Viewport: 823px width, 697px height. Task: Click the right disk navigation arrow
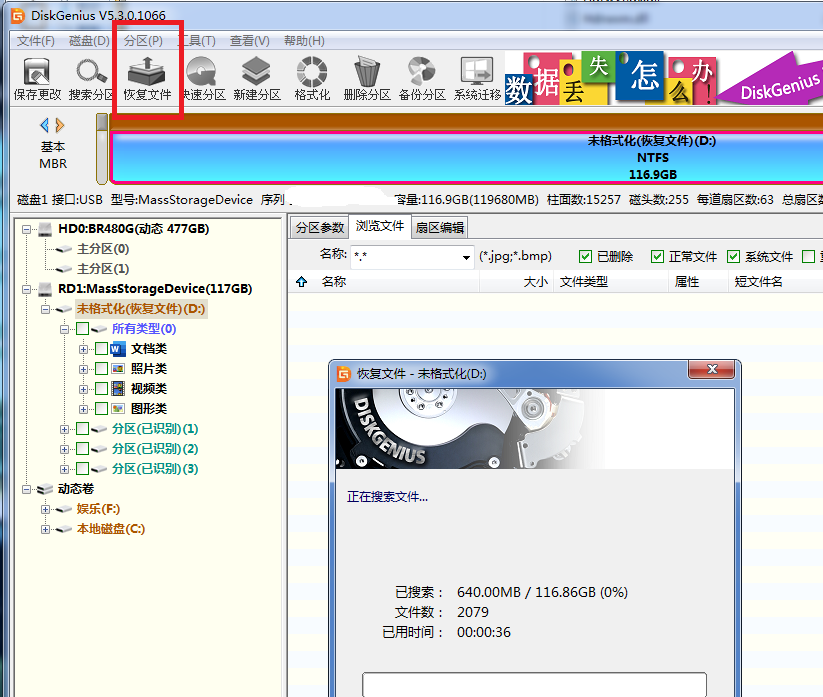tap(60, 125)
